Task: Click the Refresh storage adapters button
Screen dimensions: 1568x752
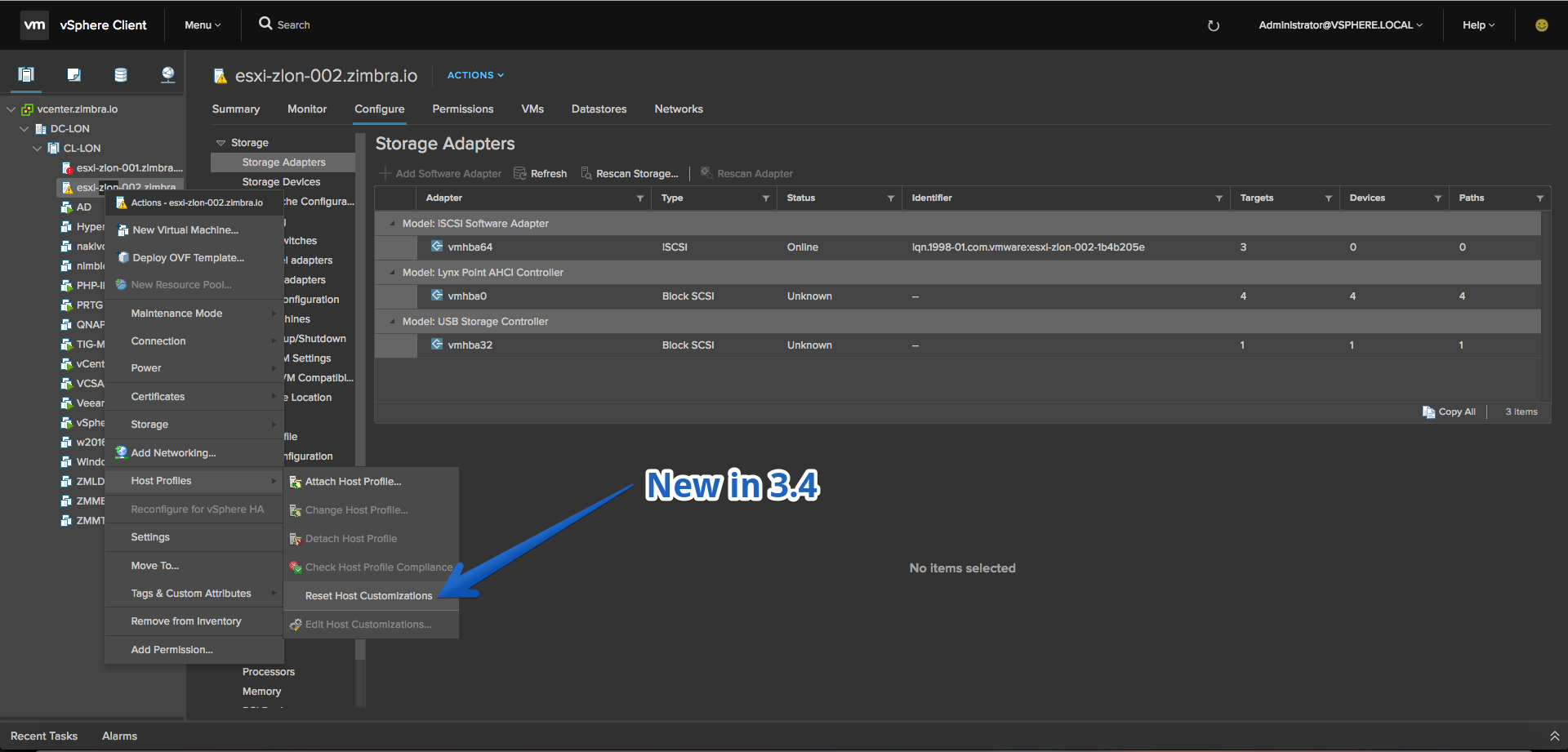Action: (541, 174)
